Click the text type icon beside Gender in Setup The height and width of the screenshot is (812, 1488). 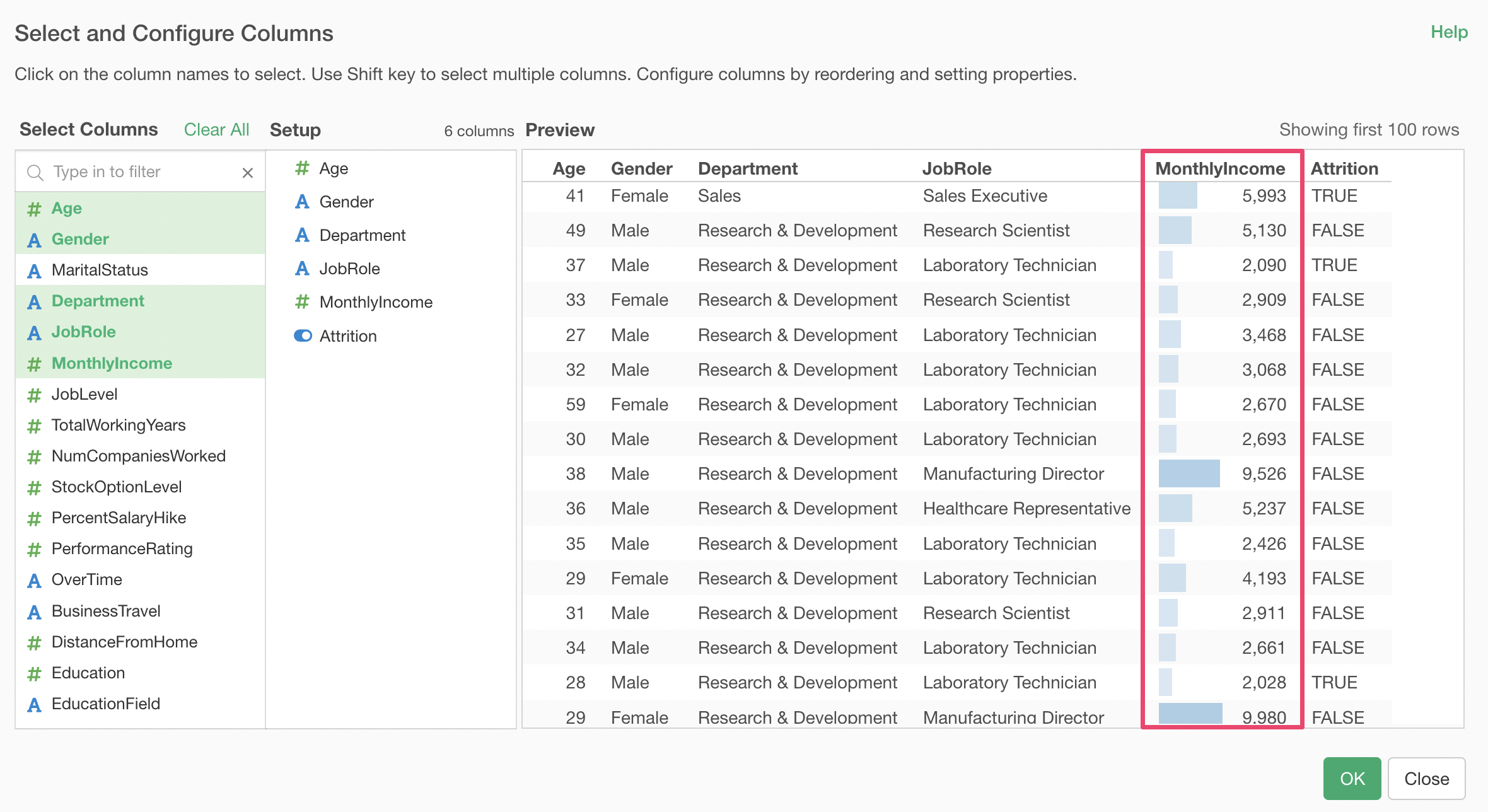point(302,202)
